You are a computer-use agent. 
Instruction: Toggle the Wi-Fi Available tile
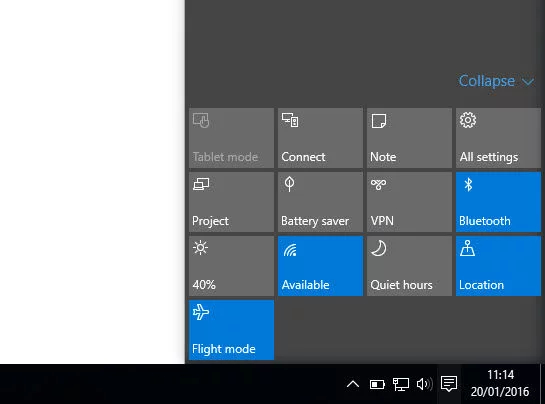pyautogui.click(x=320, y=266)
